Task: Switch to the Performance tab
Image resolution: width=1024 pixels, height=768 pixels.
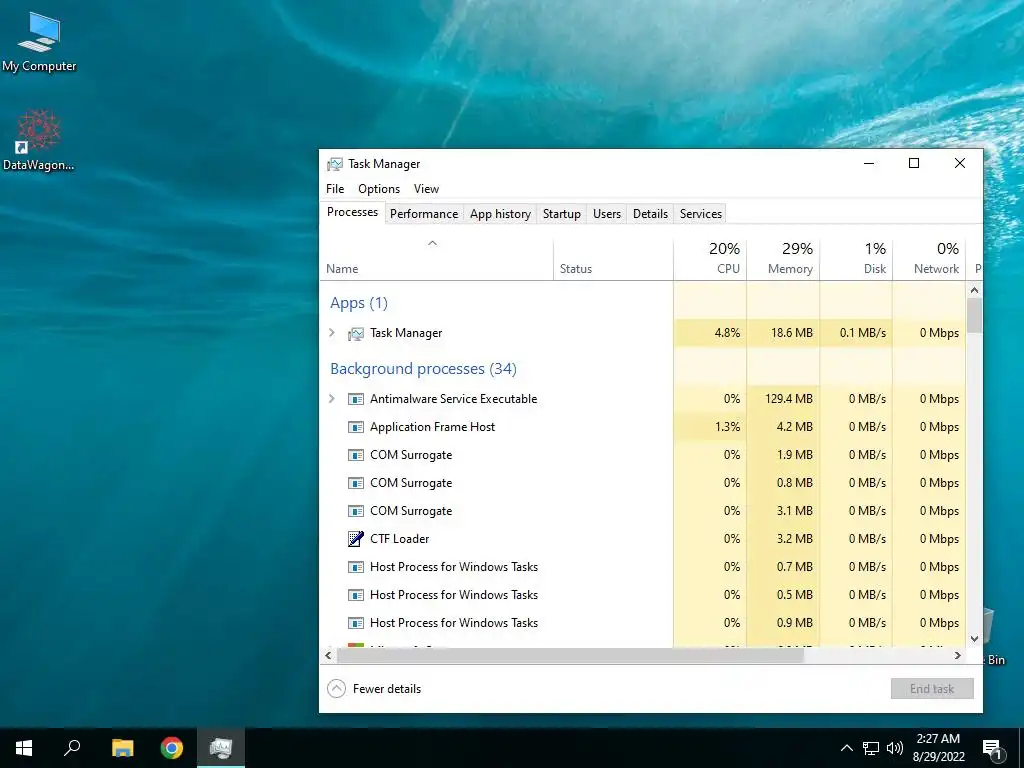Action: click(x=424, y=214)
